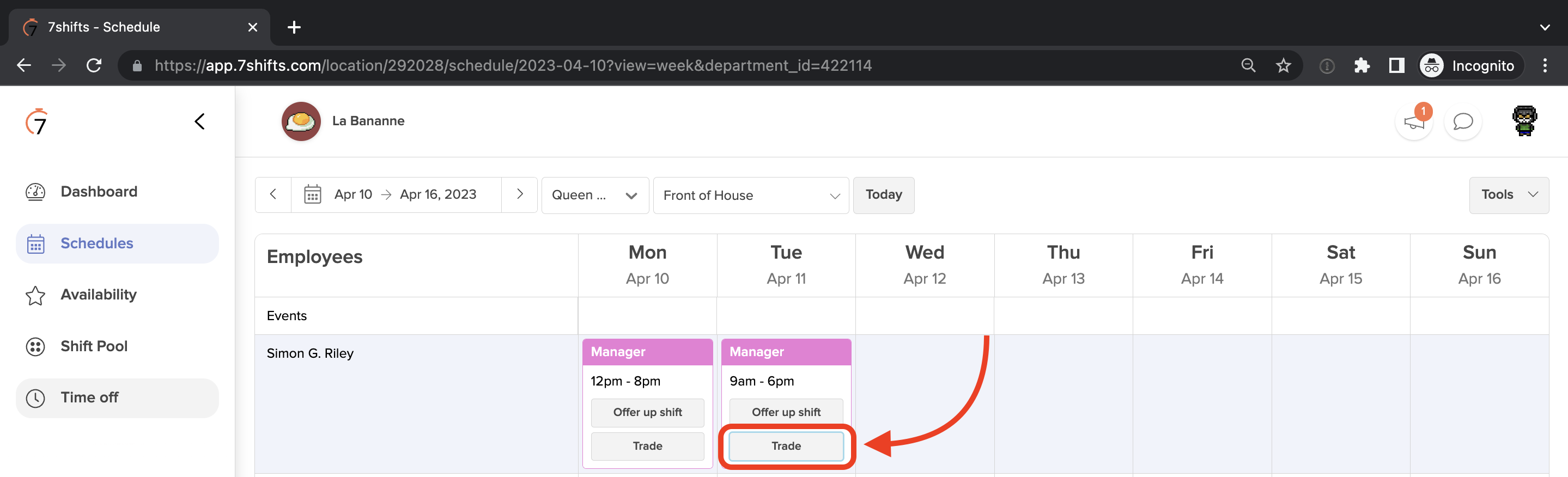Open the Chrome three-dot menu
The height and width of the screenshot is (477, 1568).
[1545, 66]
